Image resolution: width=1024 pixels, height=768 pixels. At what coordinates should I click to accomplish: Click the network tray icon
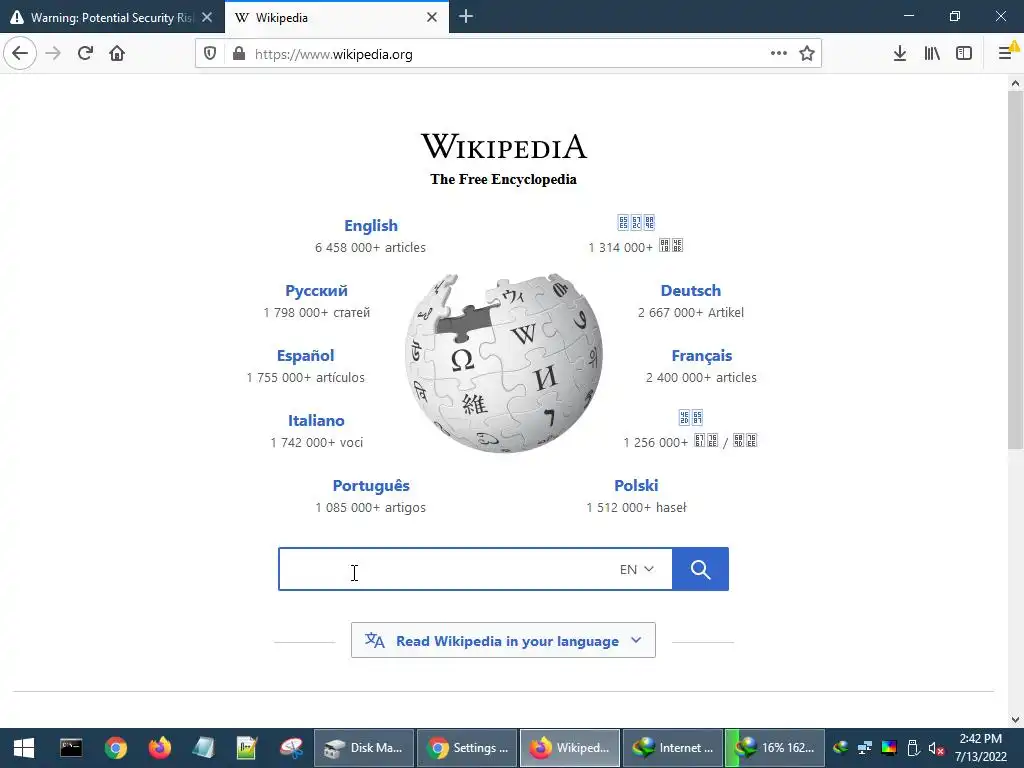(x=865, y=748)
